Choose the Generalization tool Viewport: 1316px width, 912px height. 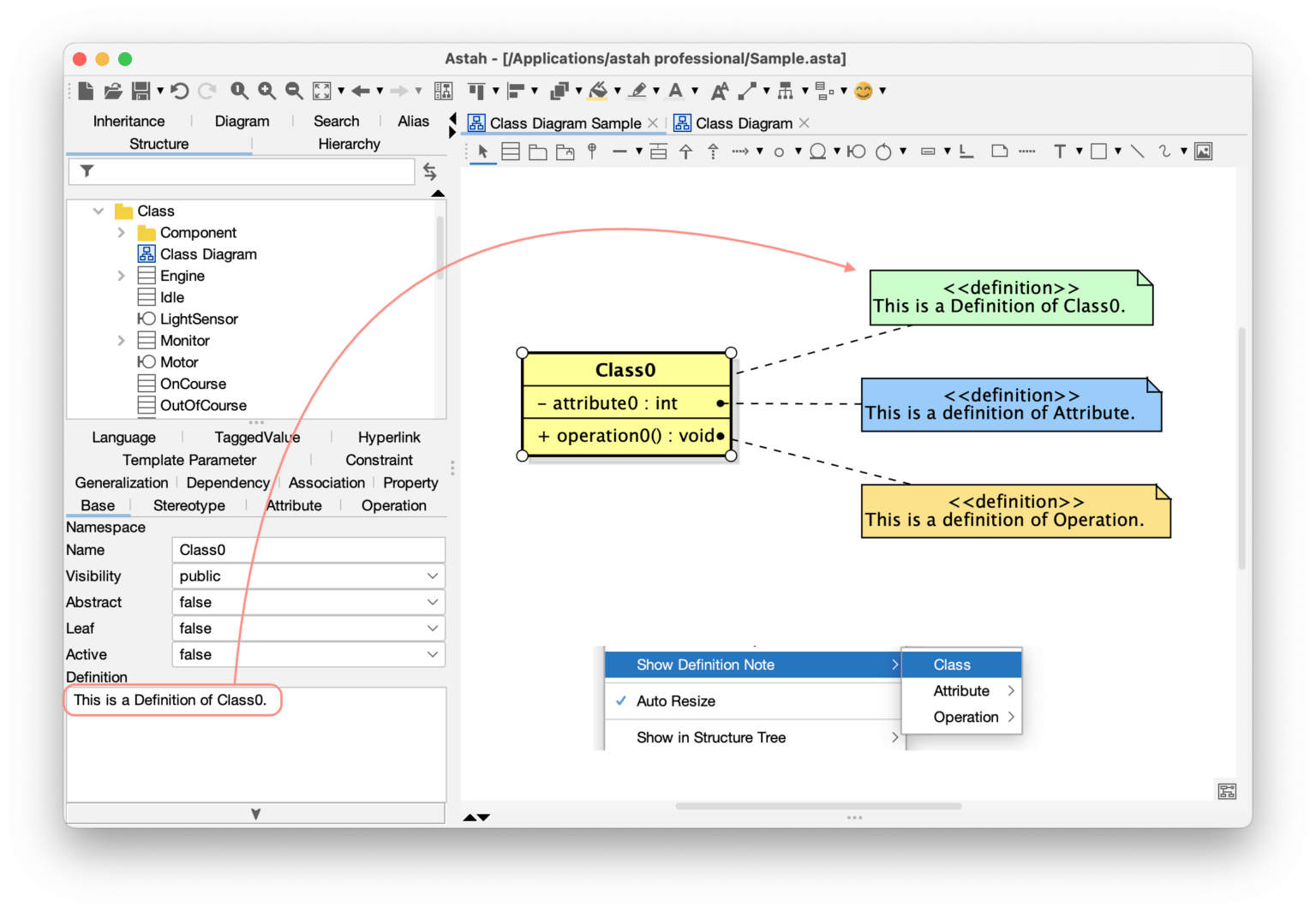pyautogui.click(x=686, y=151)
